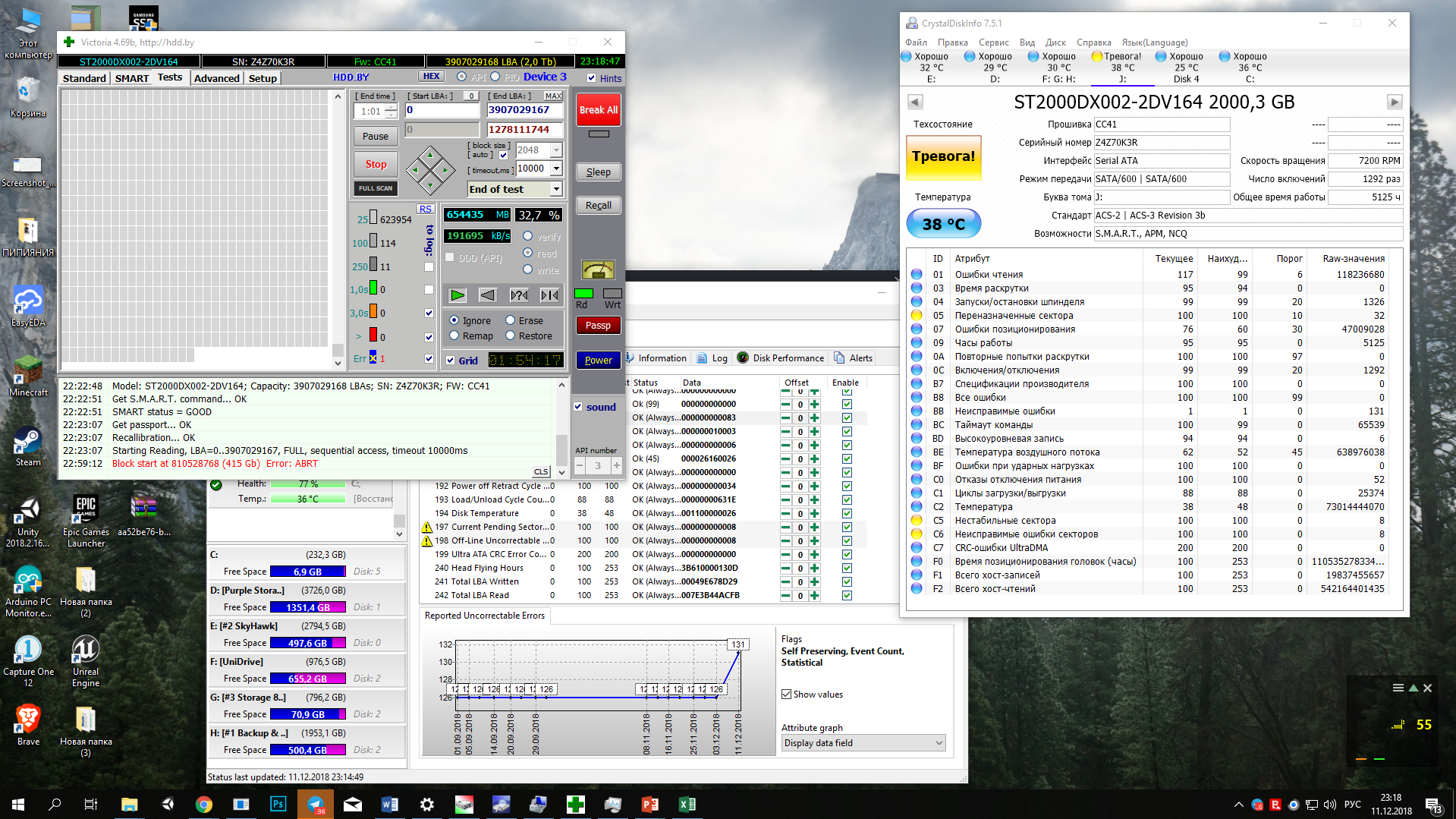Open the Arduino PC Monitor desktop icon
Screen dimensions: 1456x819
(28, 592)
